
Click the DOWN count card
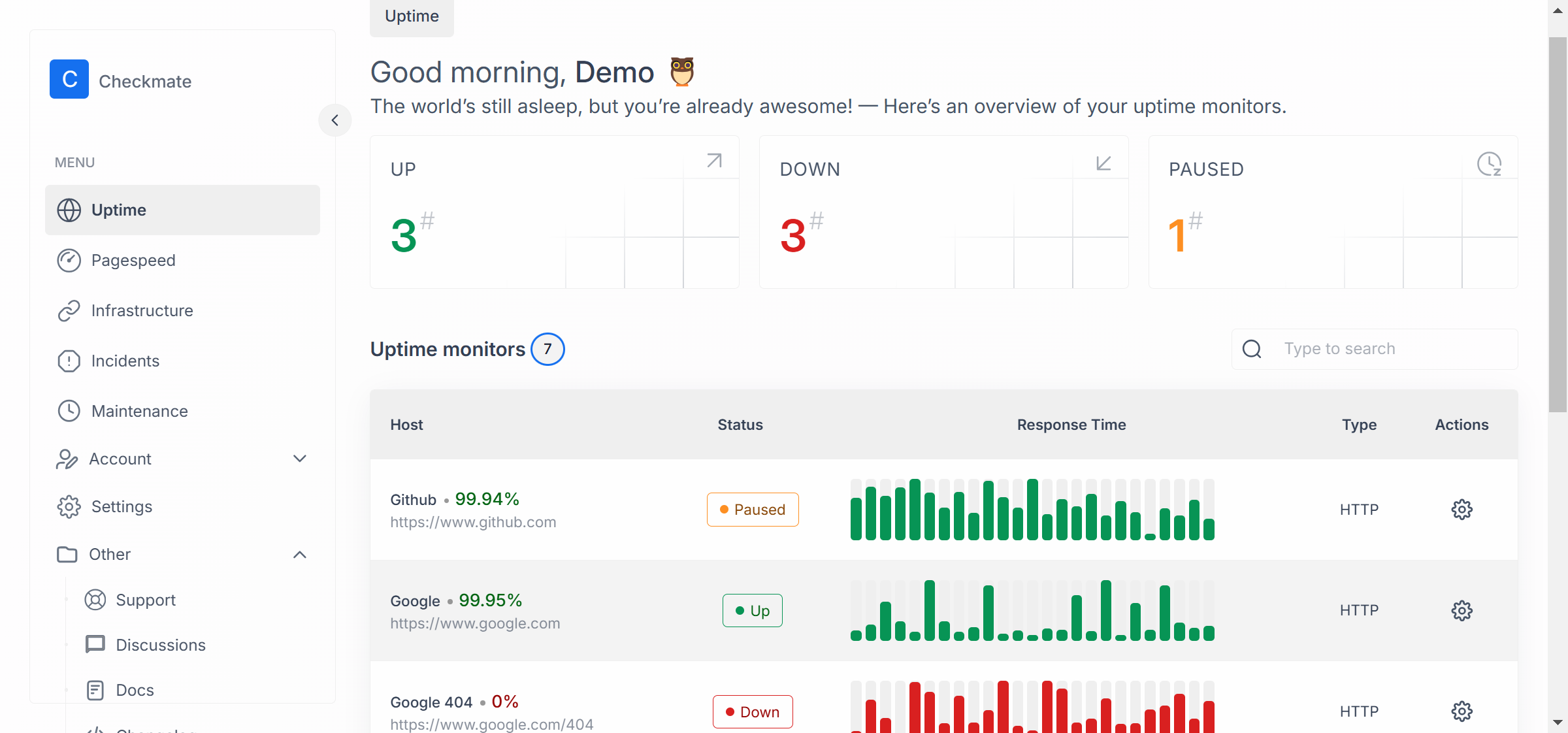(944, 212)
